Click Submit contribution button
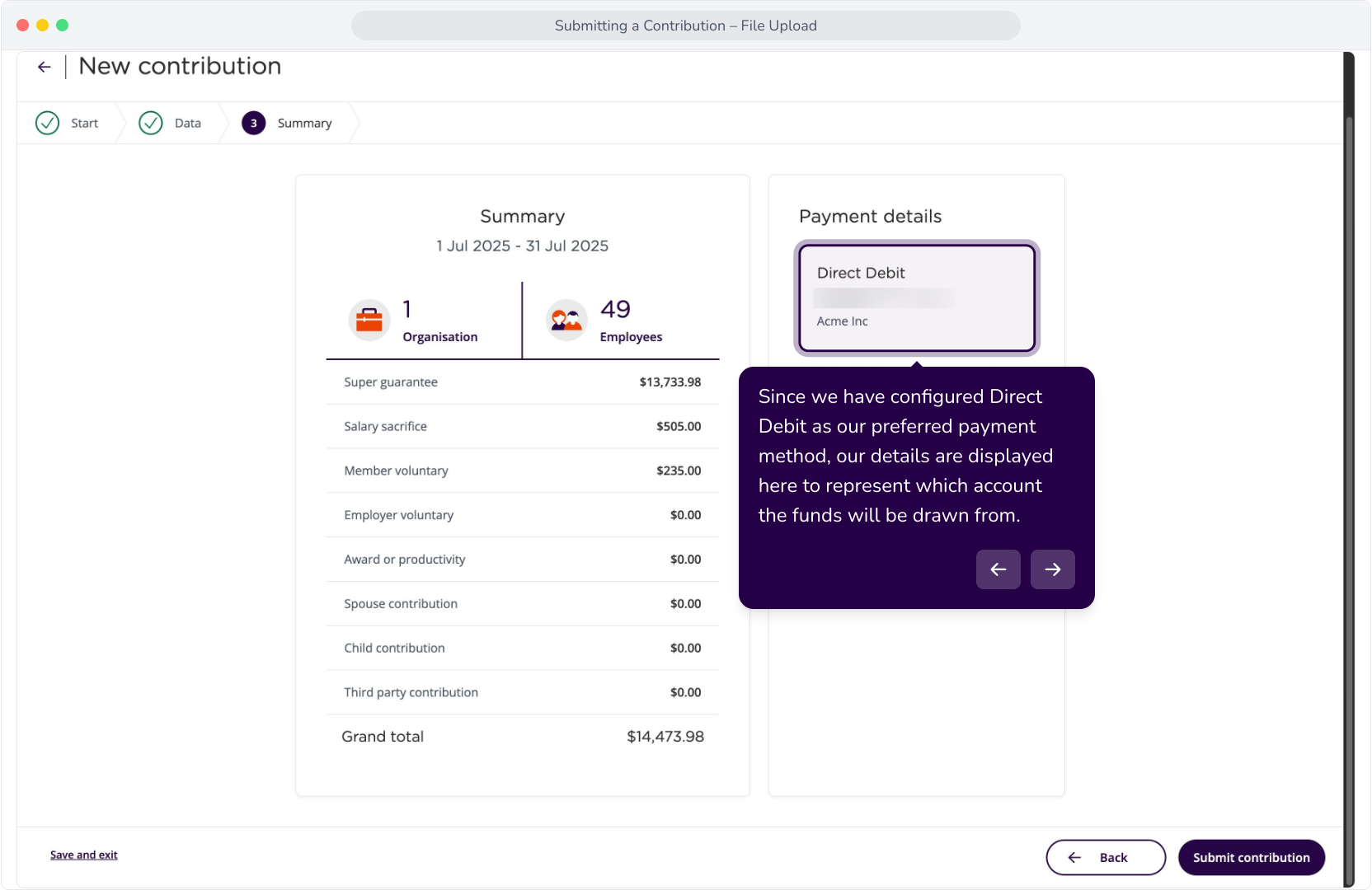Image resolution: width=1372 pixels, height=890 pixels. point(1252,857)
